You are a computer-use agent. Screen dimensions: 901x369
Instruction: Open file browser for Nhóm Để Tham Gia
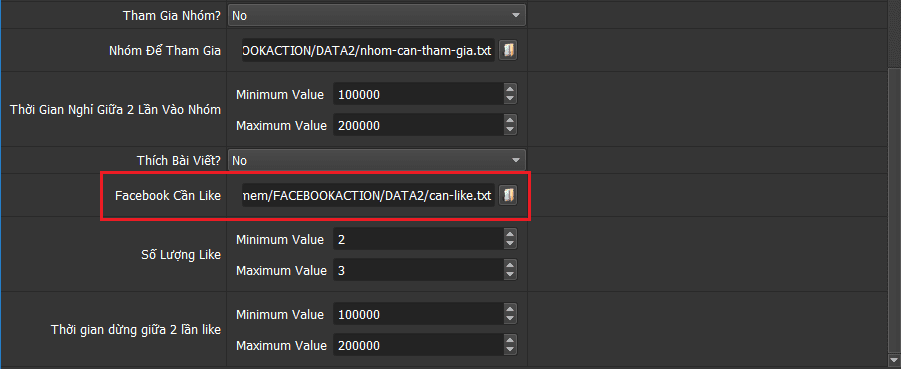[508, 51]
